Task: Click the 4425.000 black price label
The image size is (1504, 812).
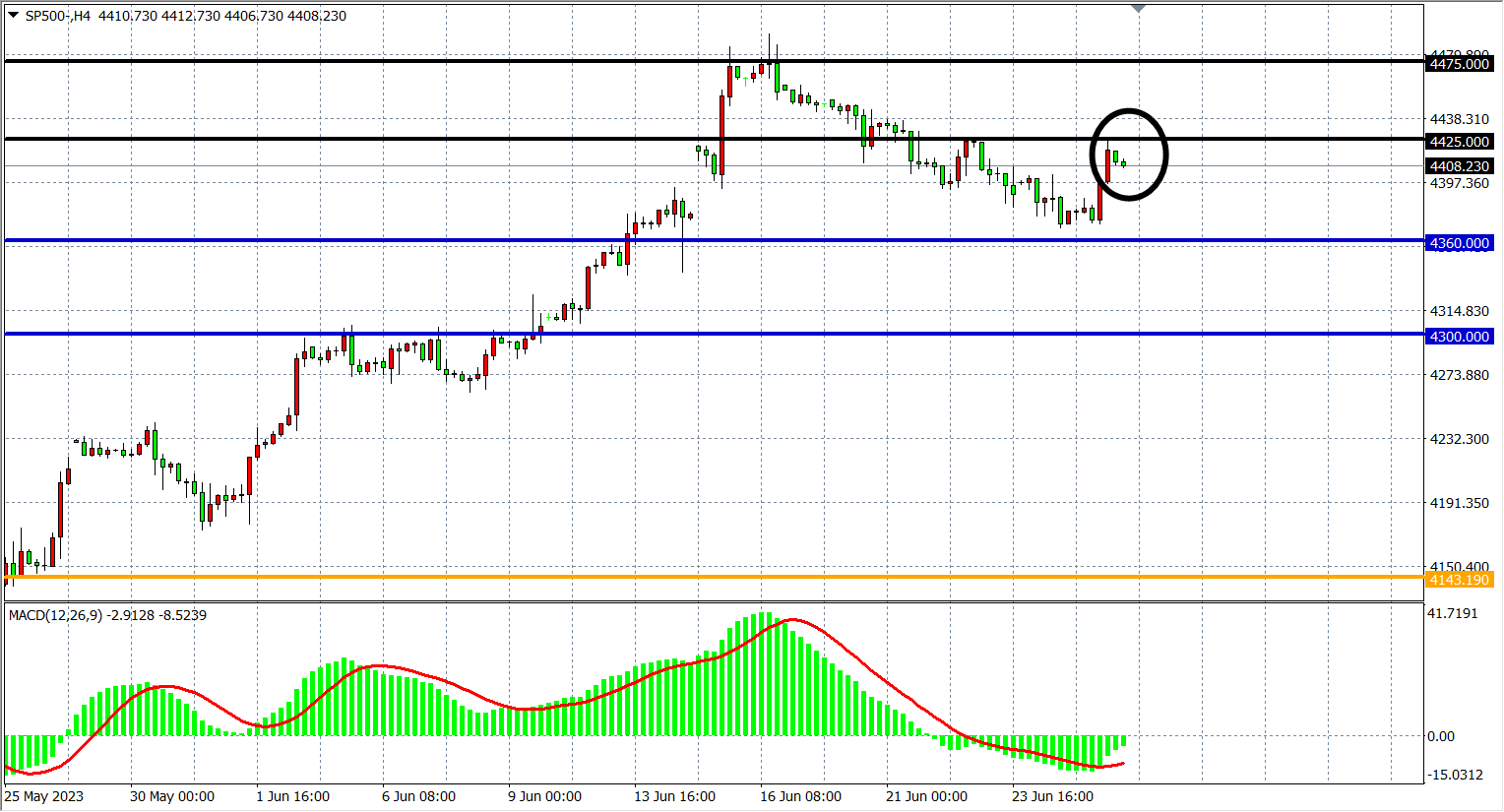Action: pyautogui.click(x=1459, y=142)
